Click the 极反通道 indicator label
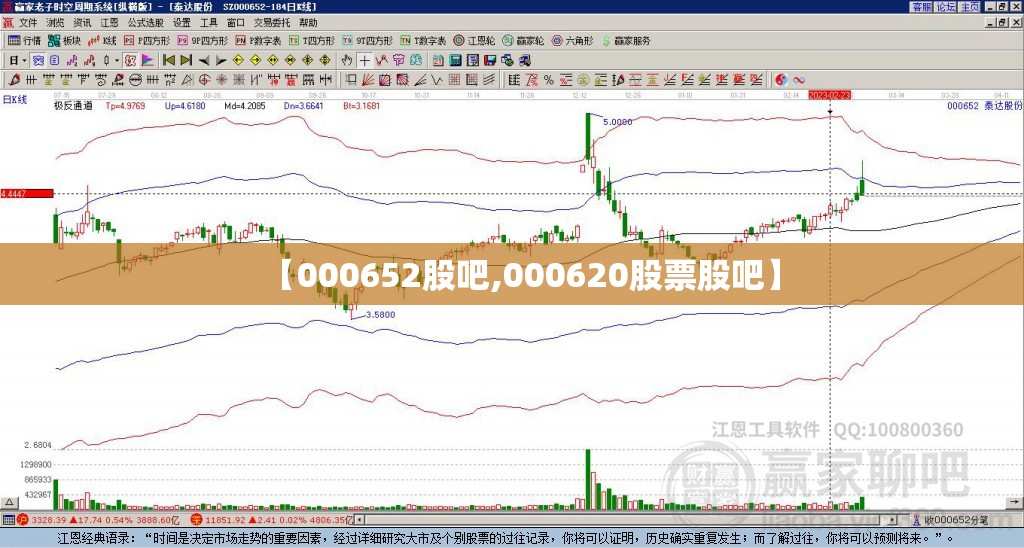1024x548 pixels. (73, 105)
